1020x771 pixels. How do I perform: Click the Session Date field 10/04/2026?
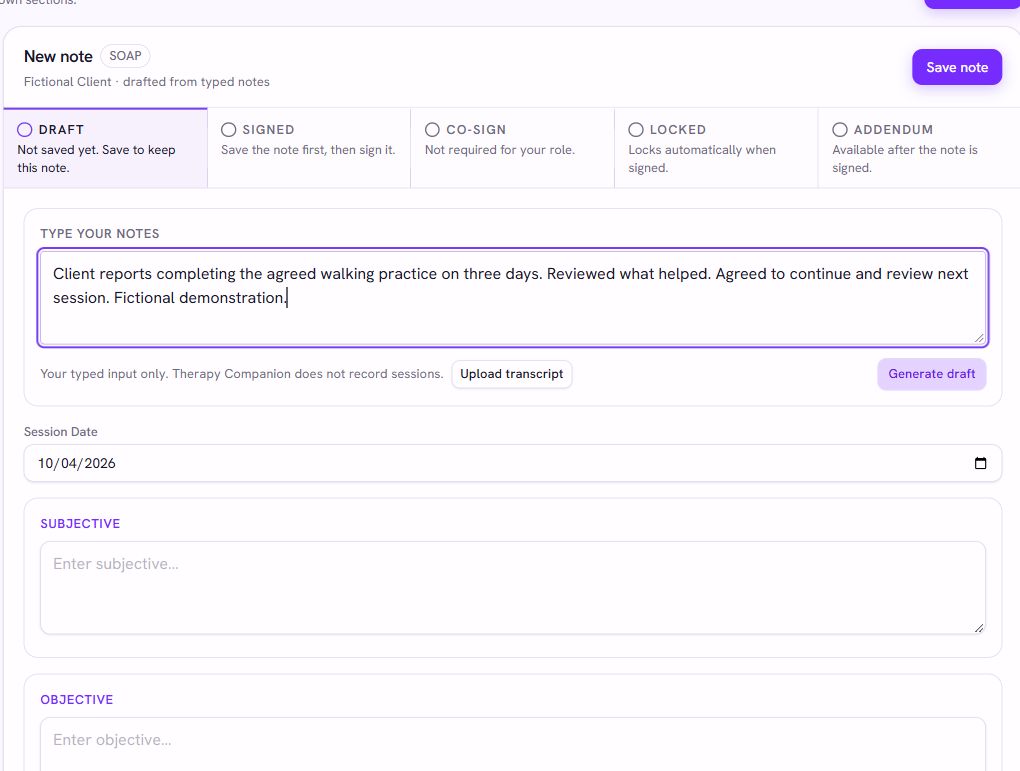pos(513,463)
